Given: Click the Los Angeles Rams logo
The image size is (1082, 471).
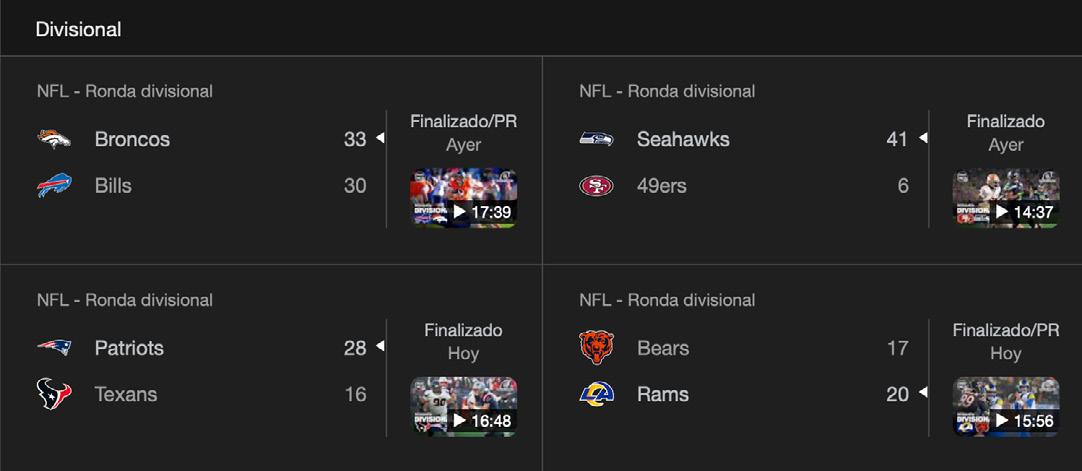Looking at the screenshot, I should (596, 395).
